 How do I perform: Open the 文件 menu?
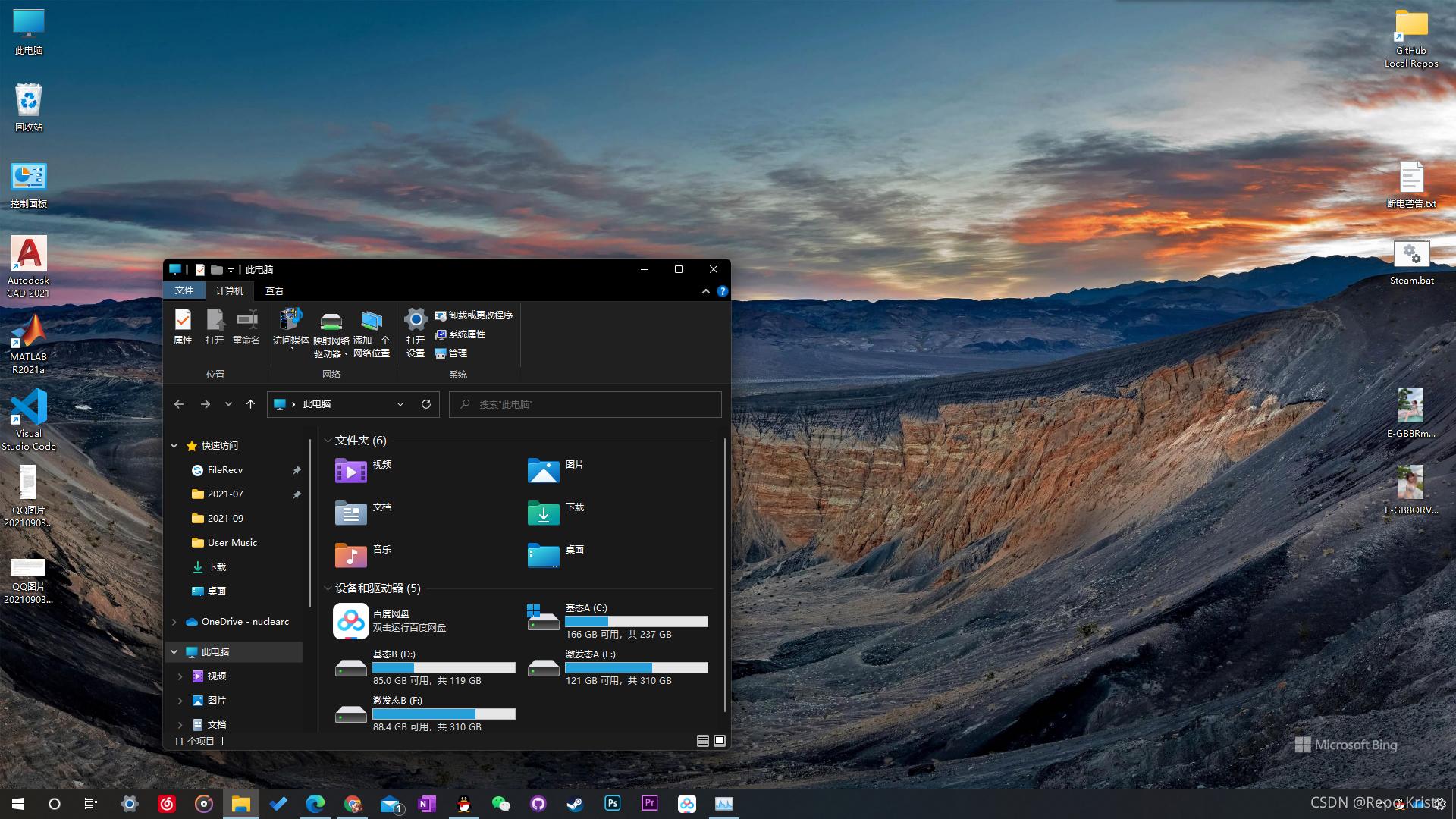tap(184, 290)
